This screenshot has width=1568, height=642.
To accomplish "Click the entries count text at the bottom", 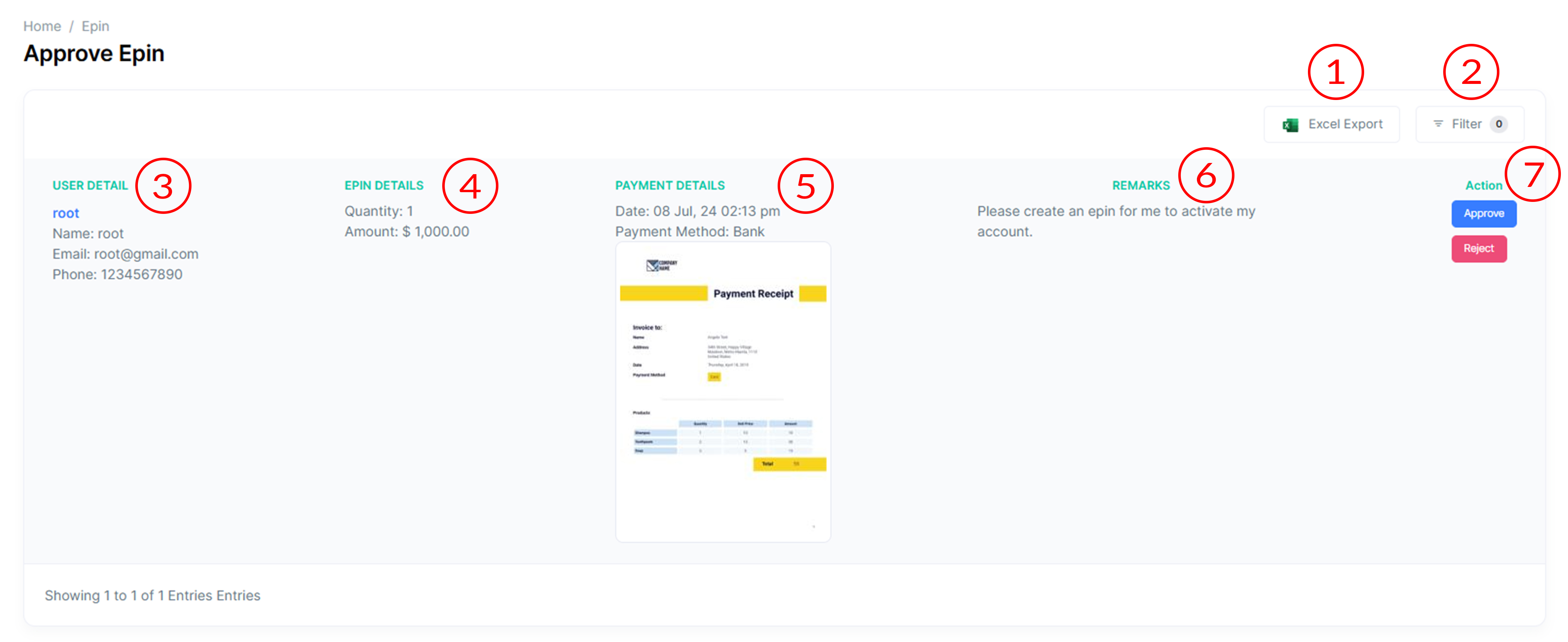I will pyautogui.click(x=153, y=595).
